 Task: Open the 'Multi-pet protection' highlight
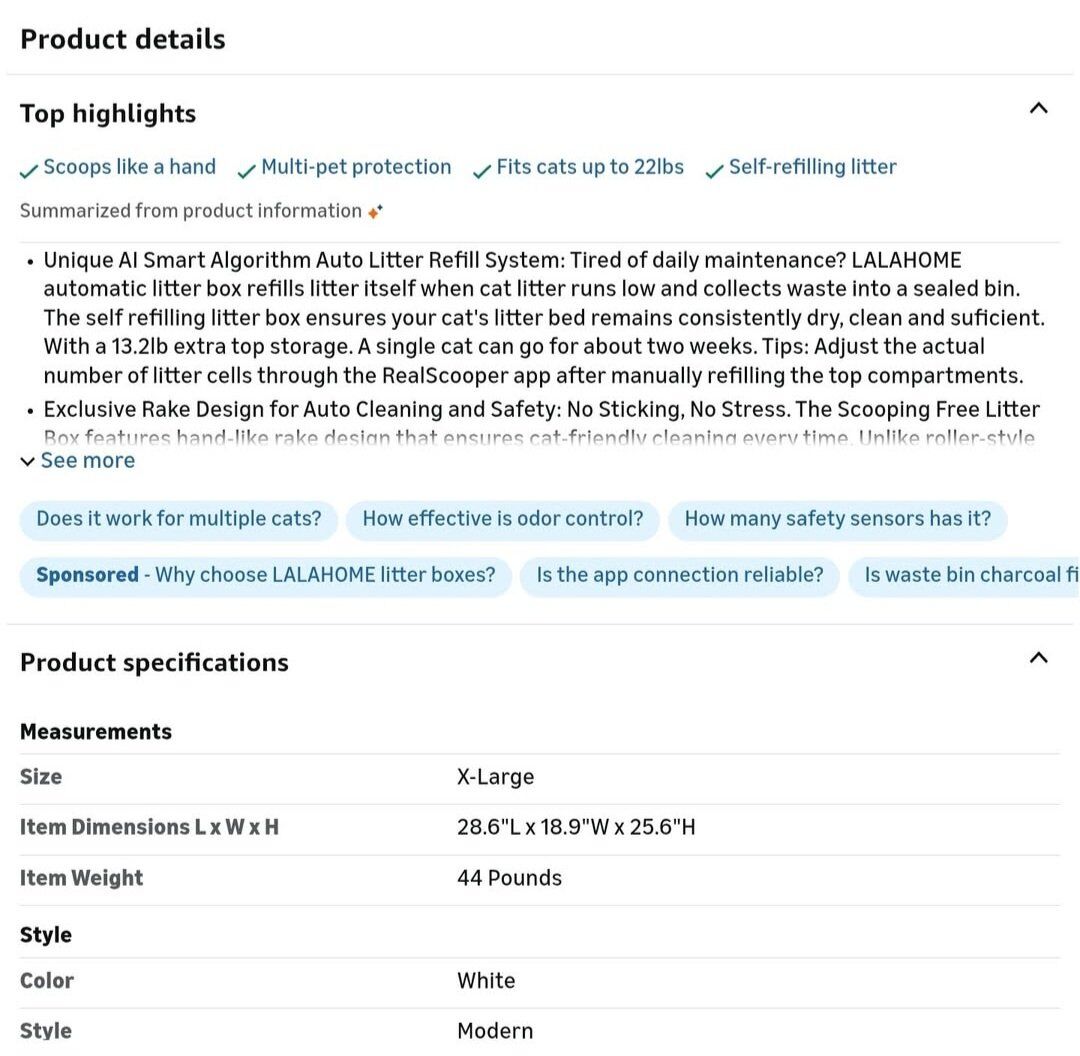(x=356, y=167)
